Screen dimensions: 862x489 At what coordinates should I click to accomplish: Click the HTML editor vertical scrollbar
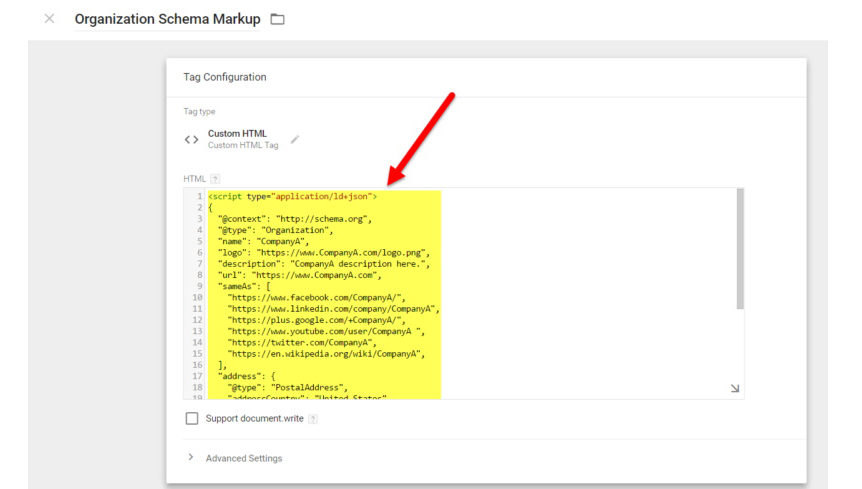click(x=740, y=249)
